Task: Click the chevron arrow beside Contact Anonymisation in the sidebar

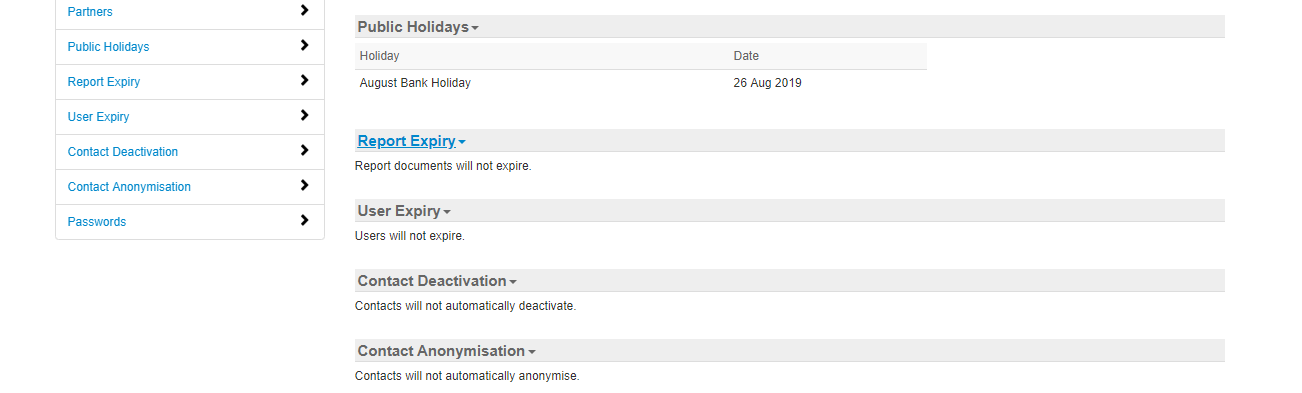Action: 305,186
